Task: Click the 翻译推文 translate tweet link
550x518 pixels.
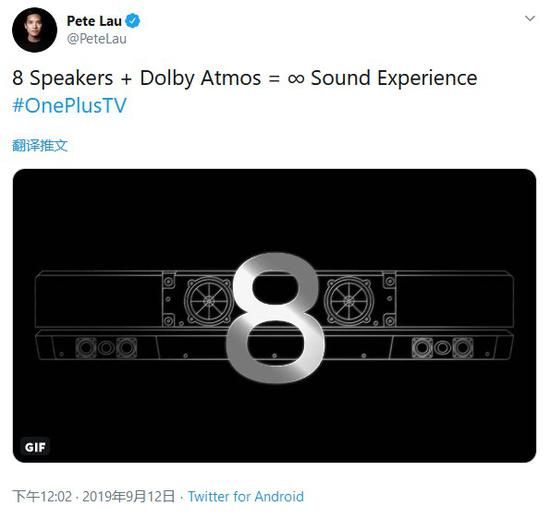Action: pyautogui.click(x=40, y=146)
